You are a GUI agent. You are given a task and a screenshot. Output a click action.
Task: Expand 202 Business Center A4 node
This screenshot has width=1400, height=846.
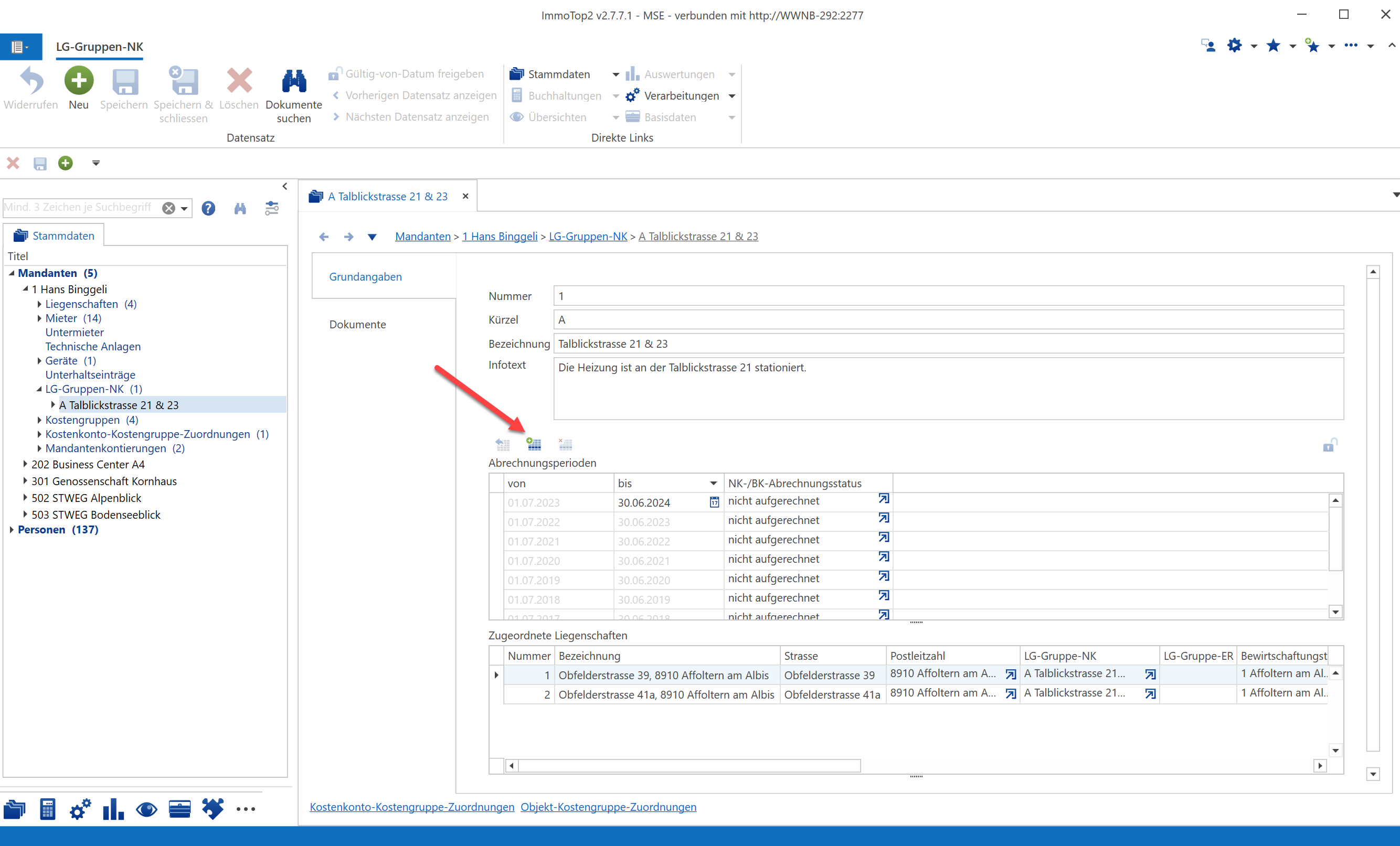tap(25, 465)
